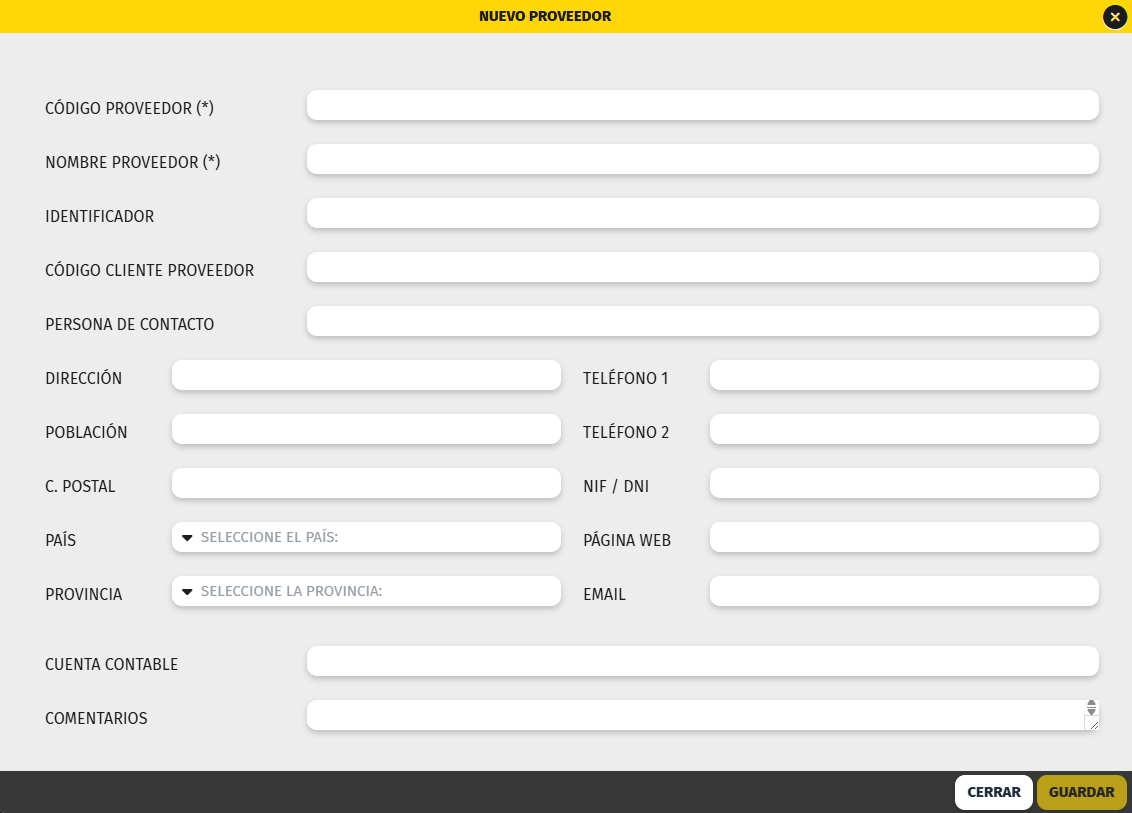Click the Provincia dropdown arrow icon

pos(187,592)
